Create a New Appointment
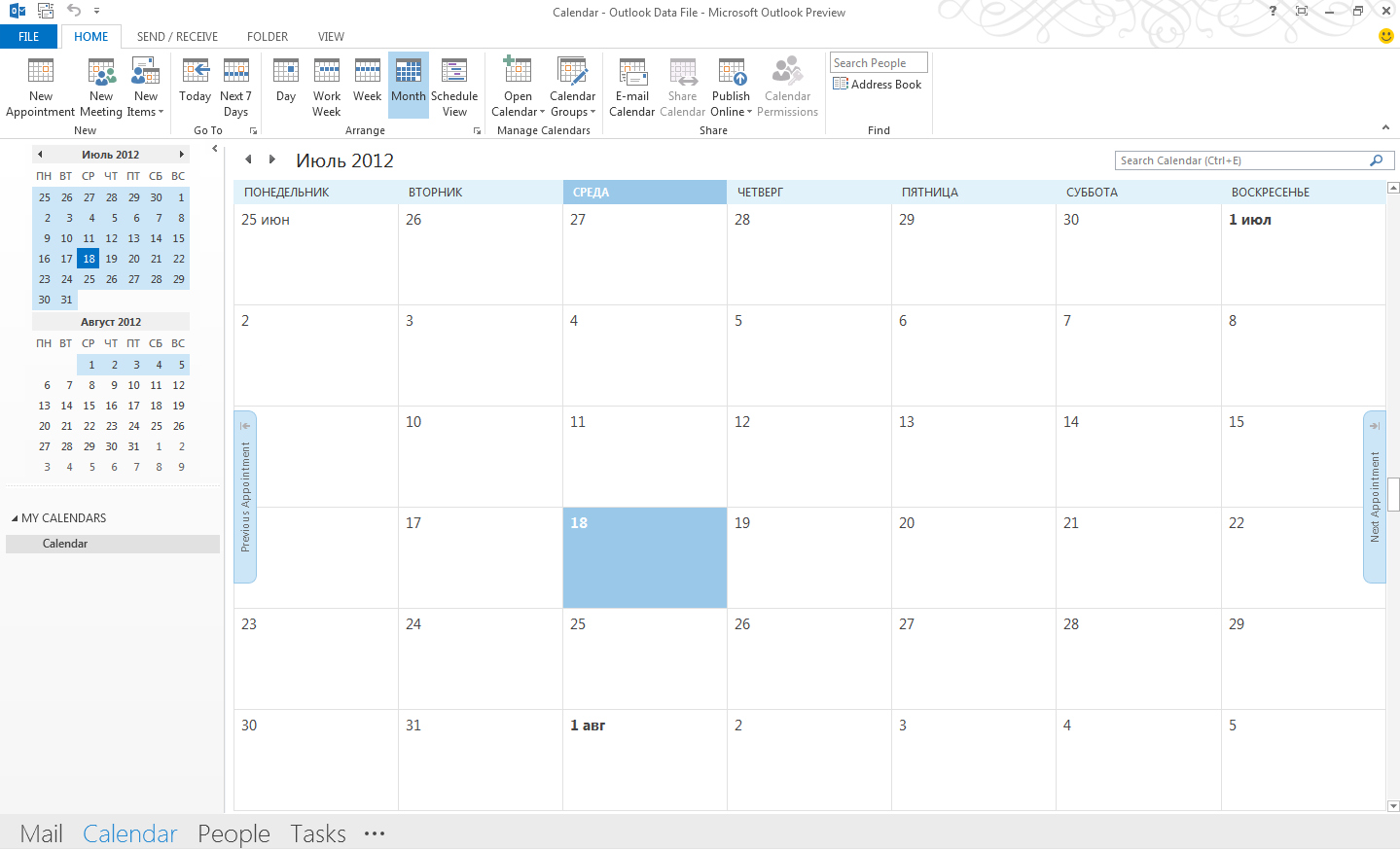1400x850 pixels. pyautogui.click(x=41, y=87)
